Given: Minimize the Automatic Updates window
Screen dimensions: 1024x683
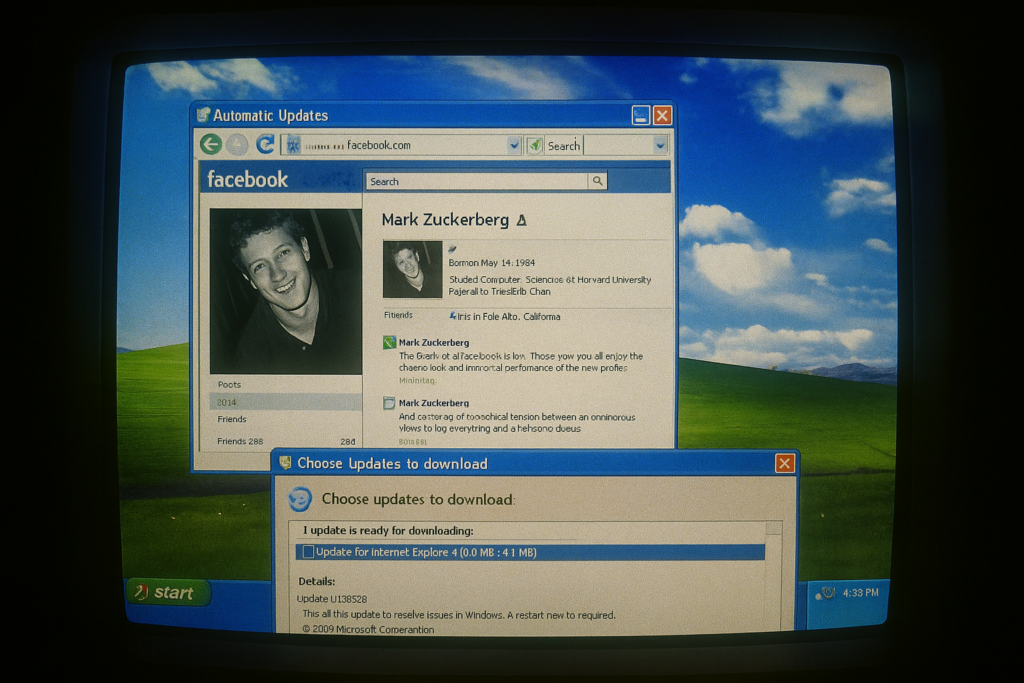Looking at the screenshot, I should pyautogui.click(x=641, y=116).
